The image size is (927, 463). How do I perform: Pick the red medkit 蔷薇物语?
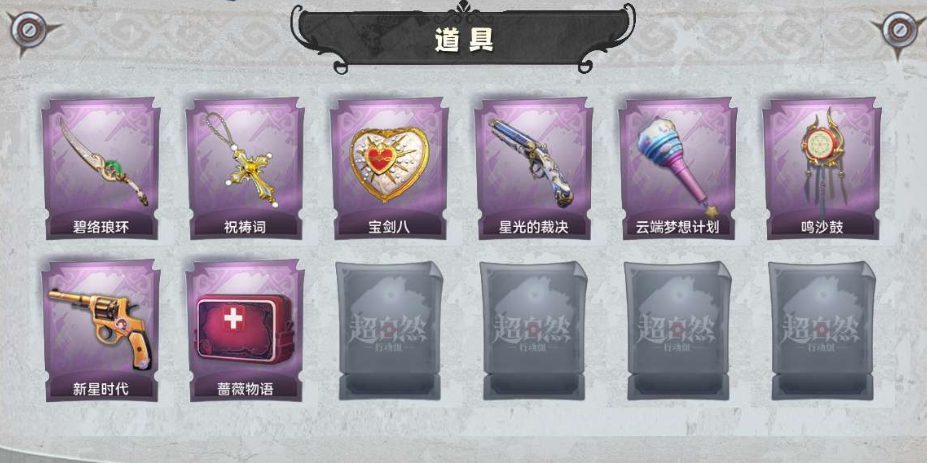[245, 331]
